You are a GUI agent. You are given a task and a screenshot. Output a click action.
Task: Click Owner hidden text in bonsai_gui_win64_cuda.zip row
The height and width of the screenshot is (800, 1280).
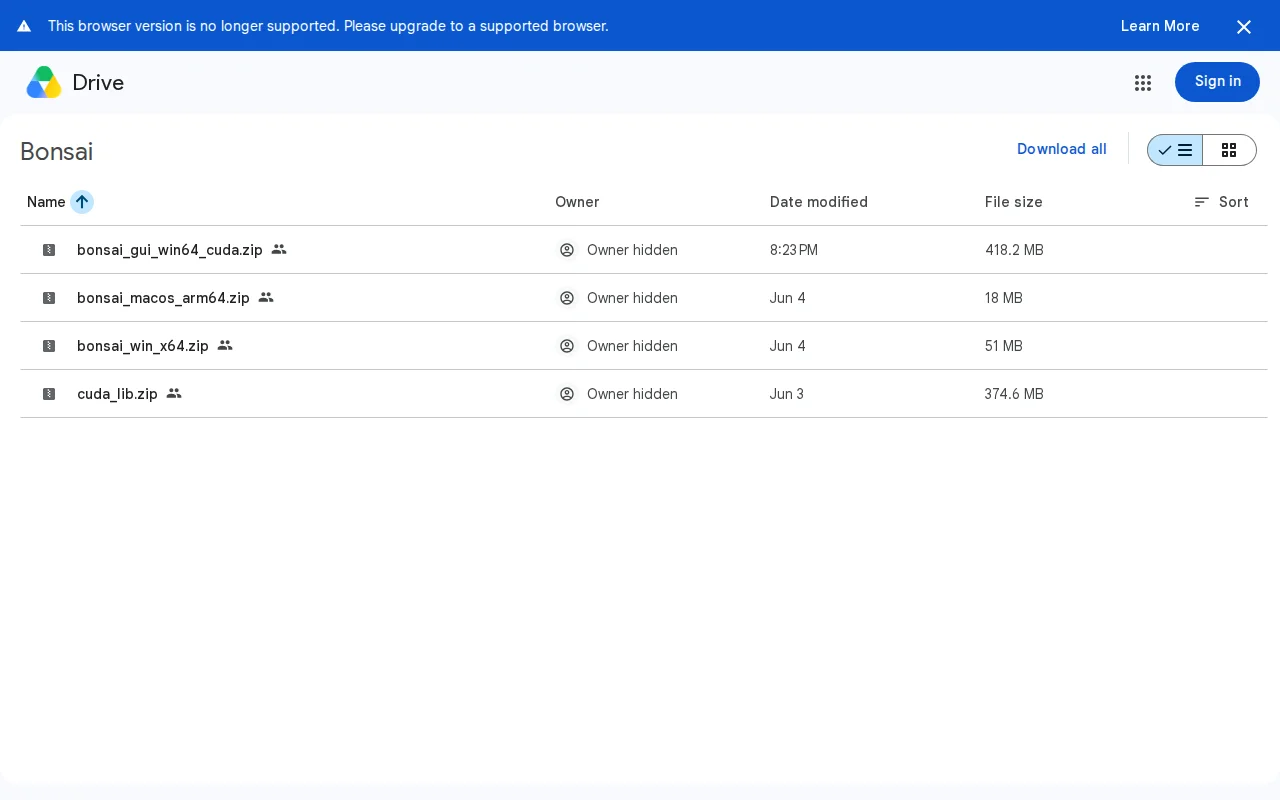[632, 250]
